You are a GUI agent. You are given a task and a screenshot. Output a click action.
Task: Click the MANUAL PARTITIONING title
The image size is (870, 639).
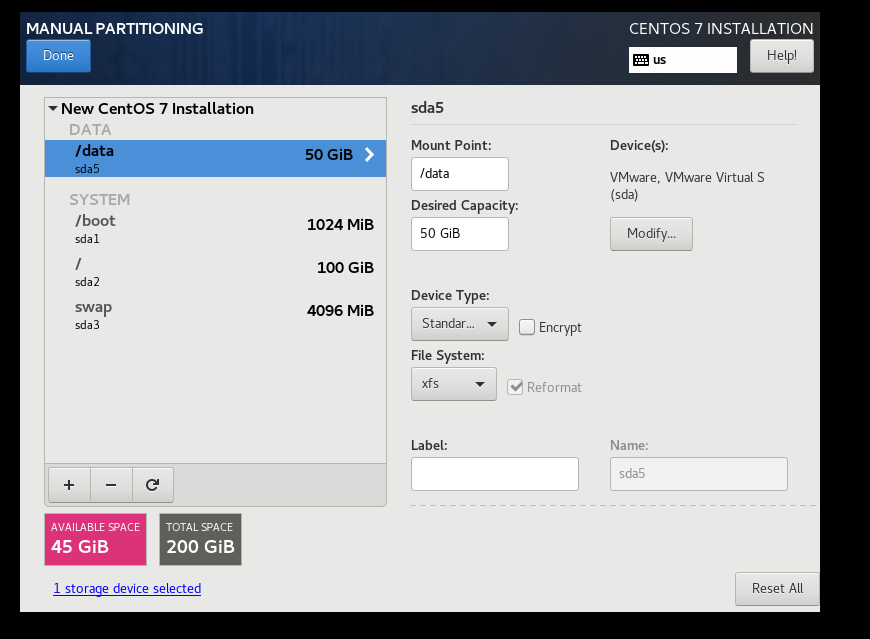pyautogui.click(x=115, y=29)
